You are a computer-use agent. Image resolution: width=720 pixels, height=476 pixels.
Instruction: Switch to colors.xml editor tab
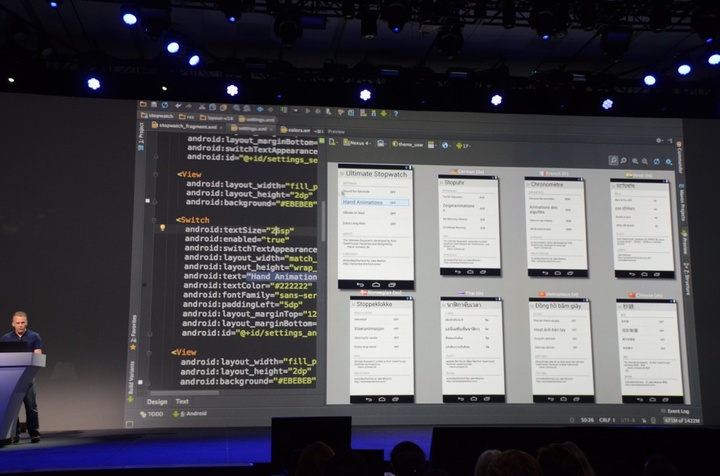coord(296,130)
